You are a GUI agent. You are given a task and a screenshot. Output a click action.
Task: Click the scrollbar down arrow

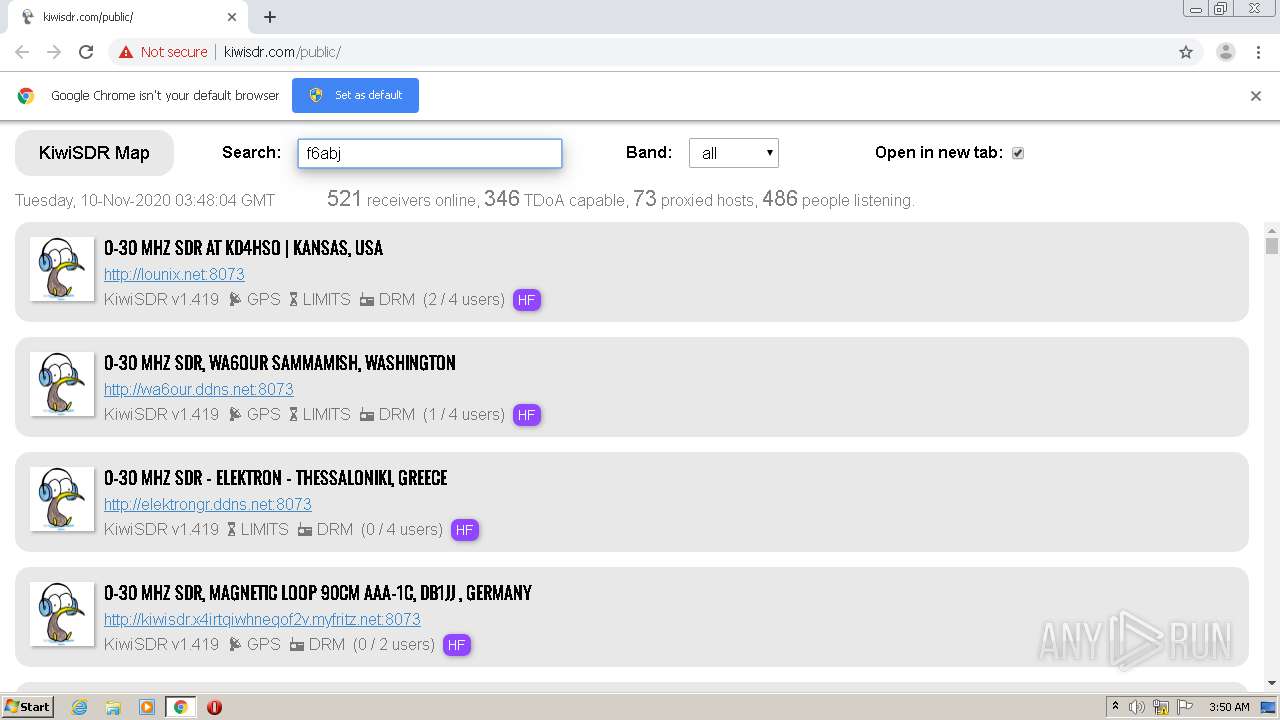pos(1272,683)
